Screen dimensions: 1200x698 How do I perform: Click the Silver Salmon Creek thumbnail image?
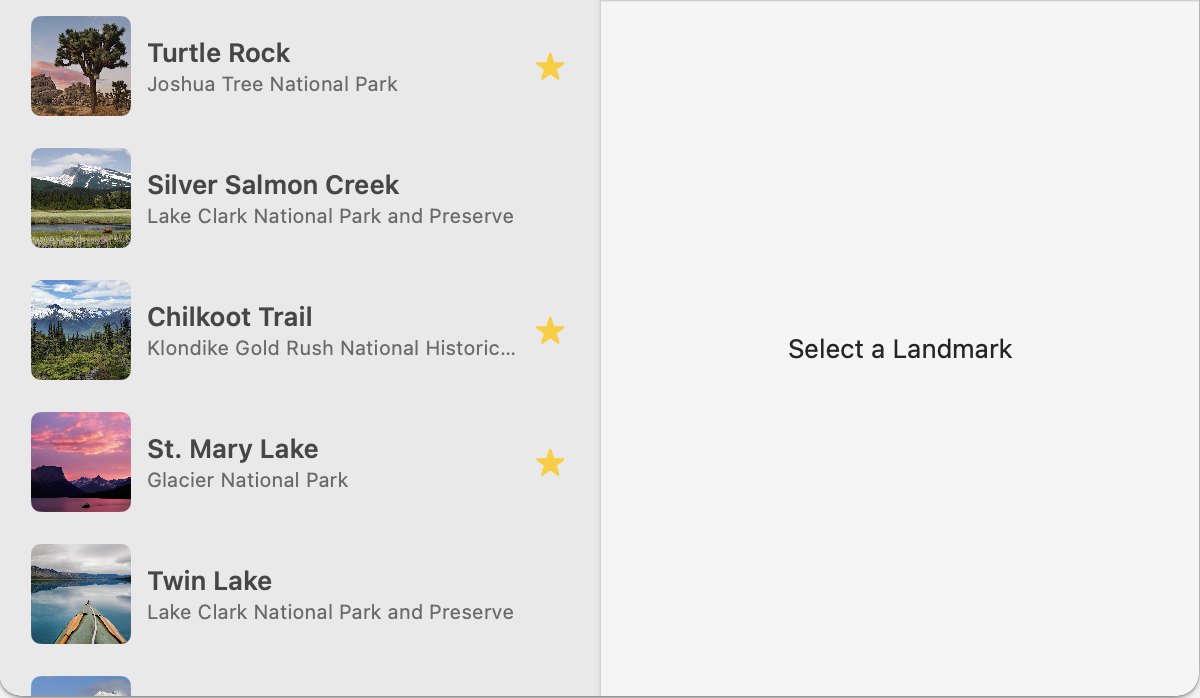coord(80,198)
